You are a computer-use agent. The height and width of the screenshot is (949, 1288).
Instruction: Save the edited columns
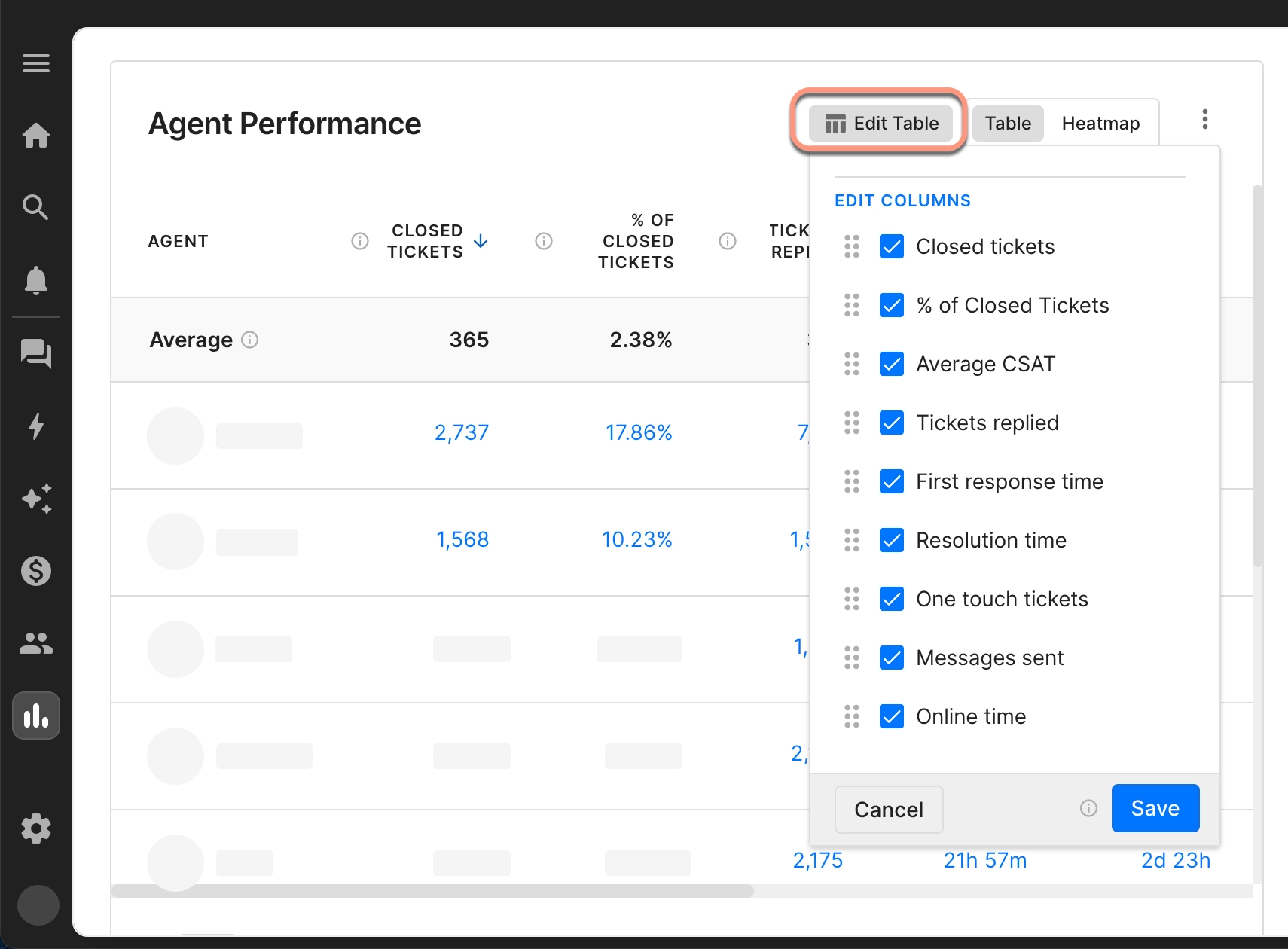[1155, 808]
